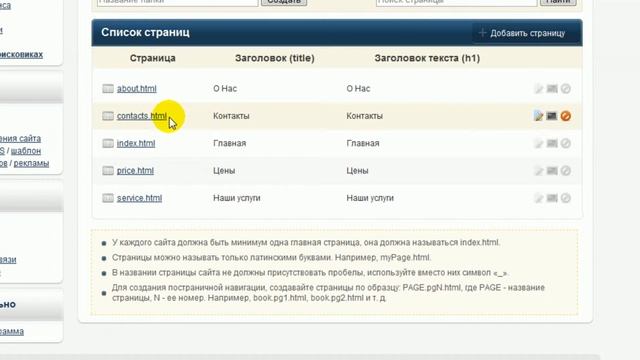
Task: Click the page icon beside contacts.html
Action: (108, 116)
